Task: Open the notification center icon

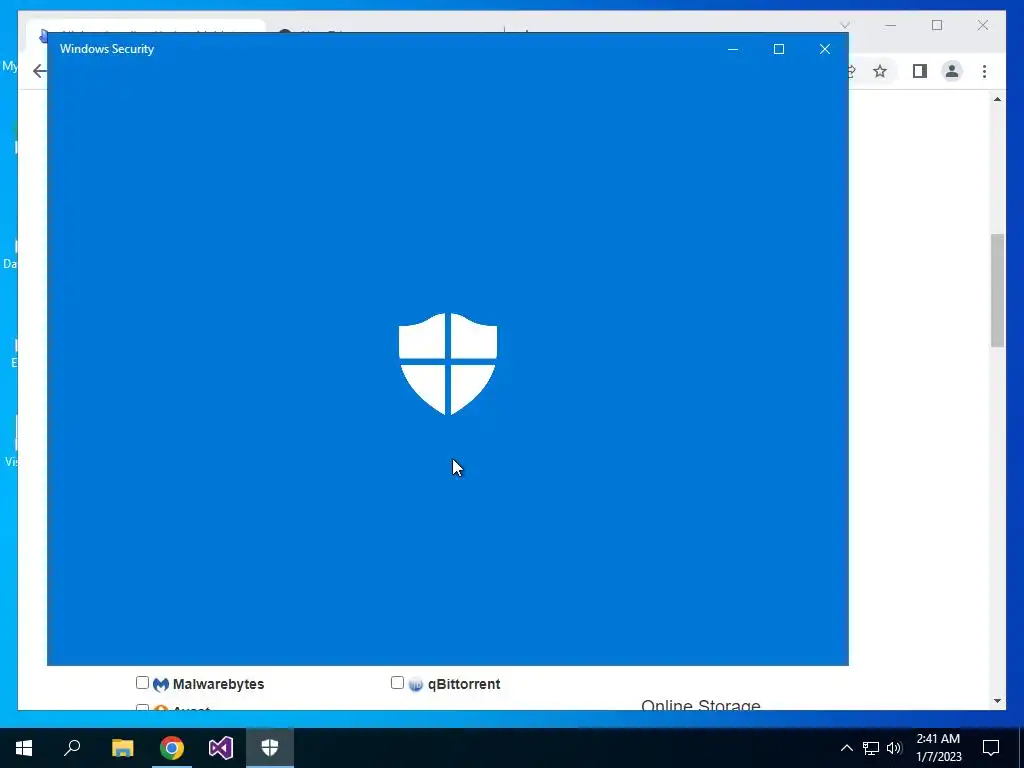Action: (x=991, y=748)
